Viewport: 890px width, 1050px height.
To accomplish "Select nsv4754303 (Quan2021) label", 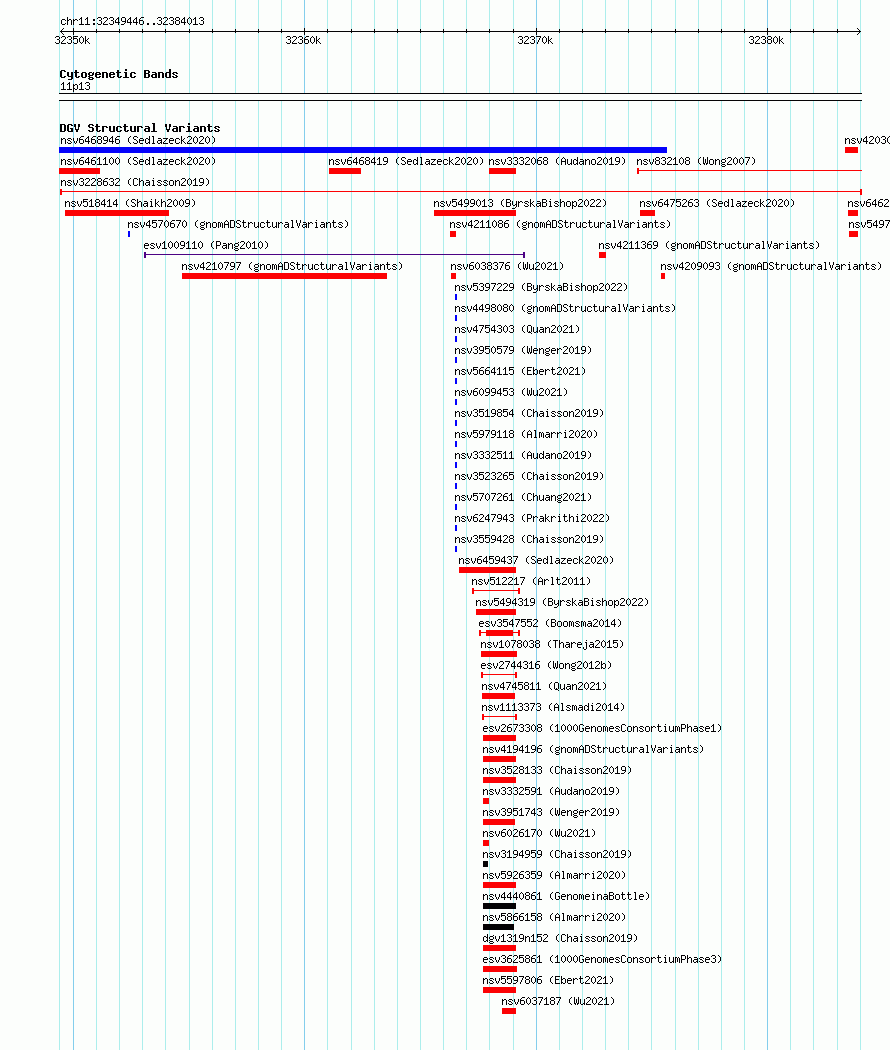I will coord(517,329).
